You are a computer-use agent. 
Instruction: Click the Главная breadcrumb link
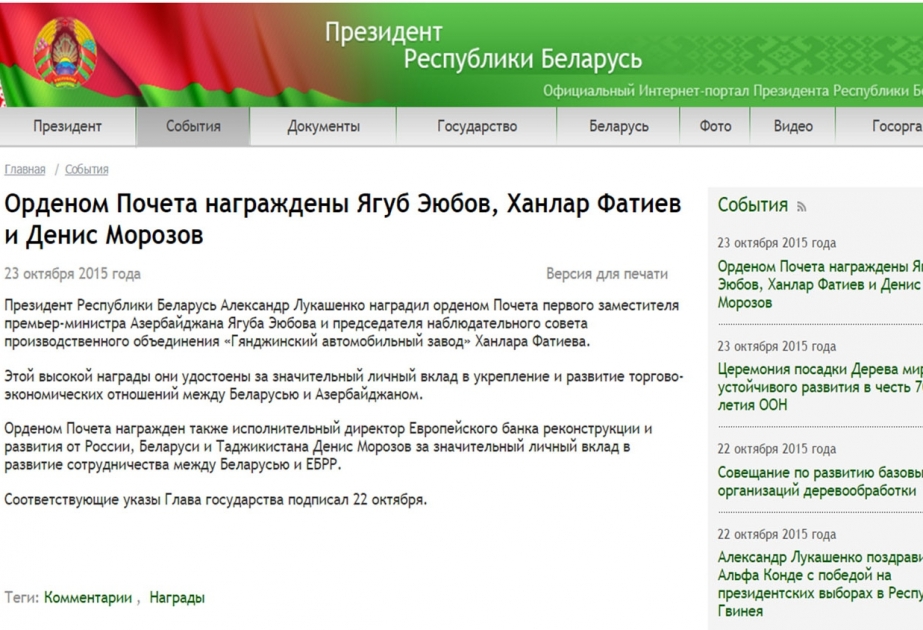pyautogui.click(x=25, y=170)
